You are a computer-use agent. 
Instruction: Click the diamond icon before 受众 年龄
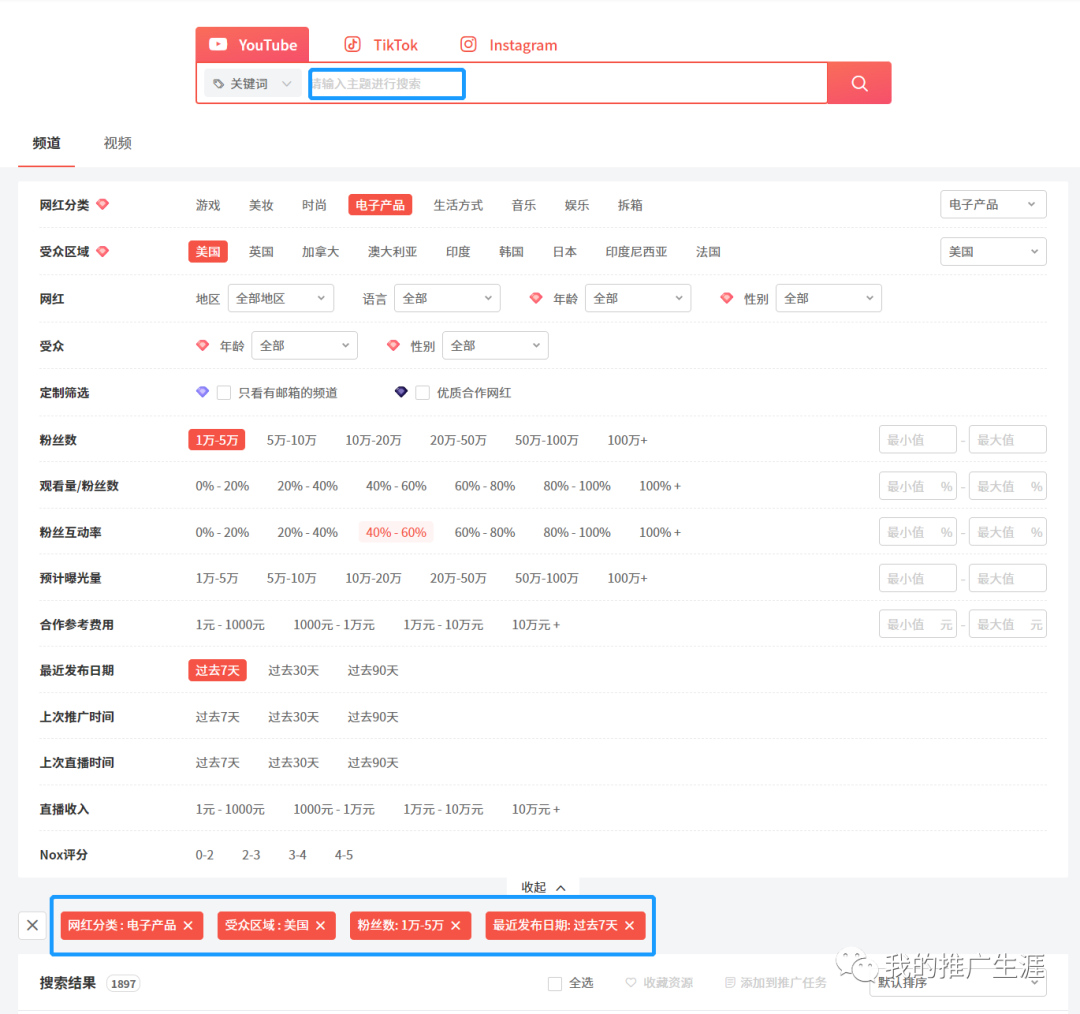(202, 345)
